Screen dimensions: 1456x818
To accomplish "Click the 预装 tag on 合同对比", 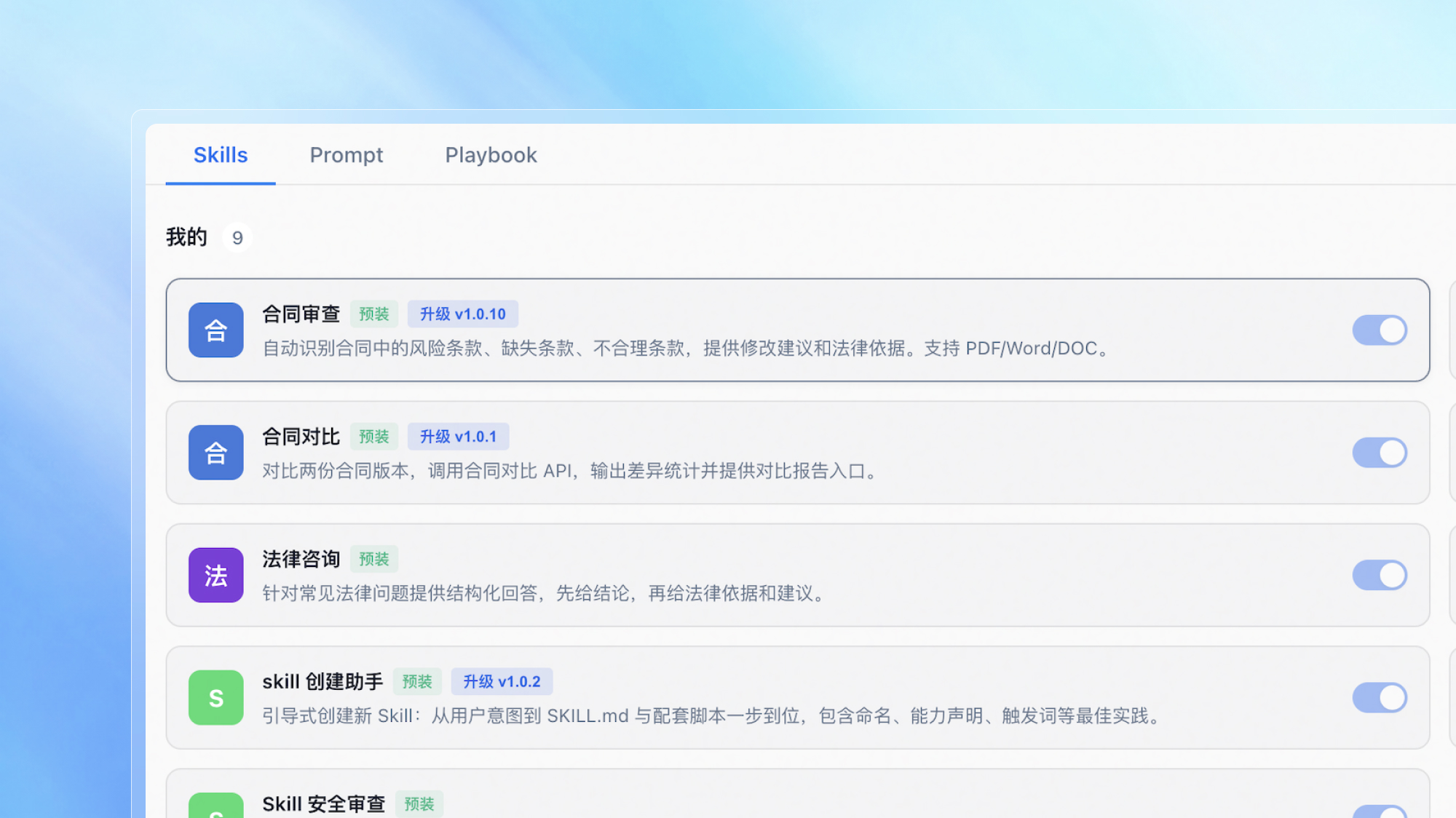I will pos(374,437).
